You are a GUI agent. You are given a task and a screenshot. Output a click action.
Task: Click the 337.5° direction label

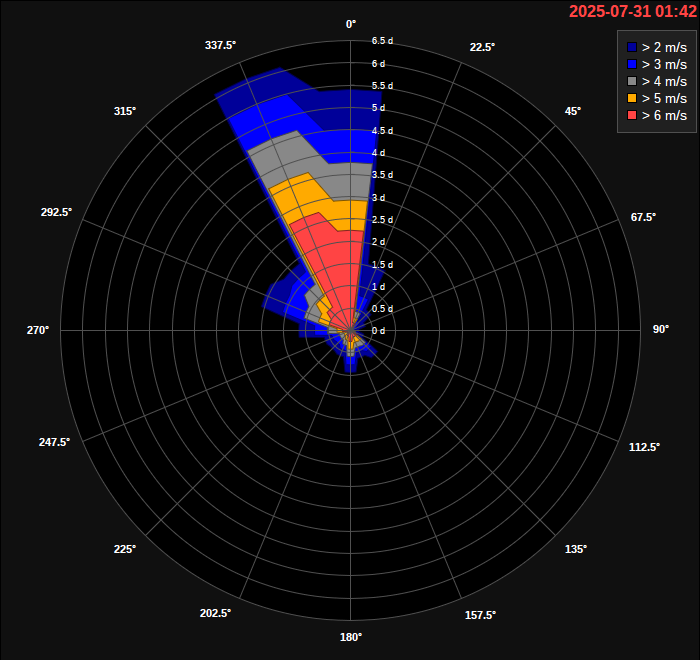coord(221,45)
